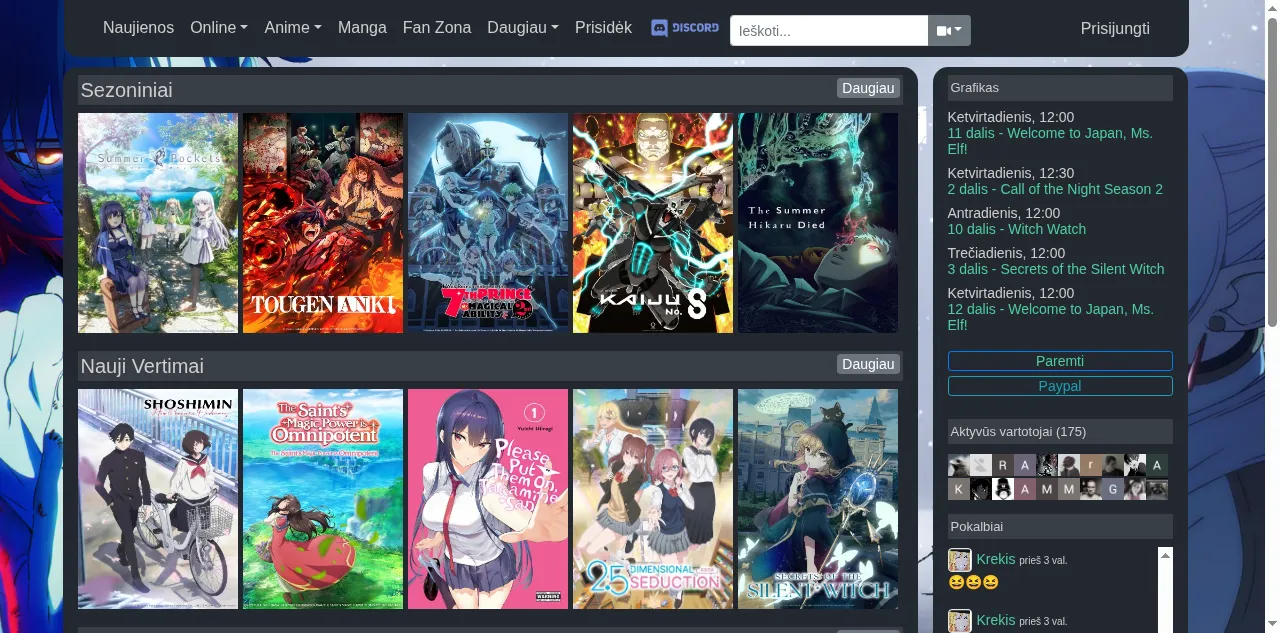Viewport: 1280px width, 633px height.
Task: Open the Fan Zona page
Action: [437, 28]
